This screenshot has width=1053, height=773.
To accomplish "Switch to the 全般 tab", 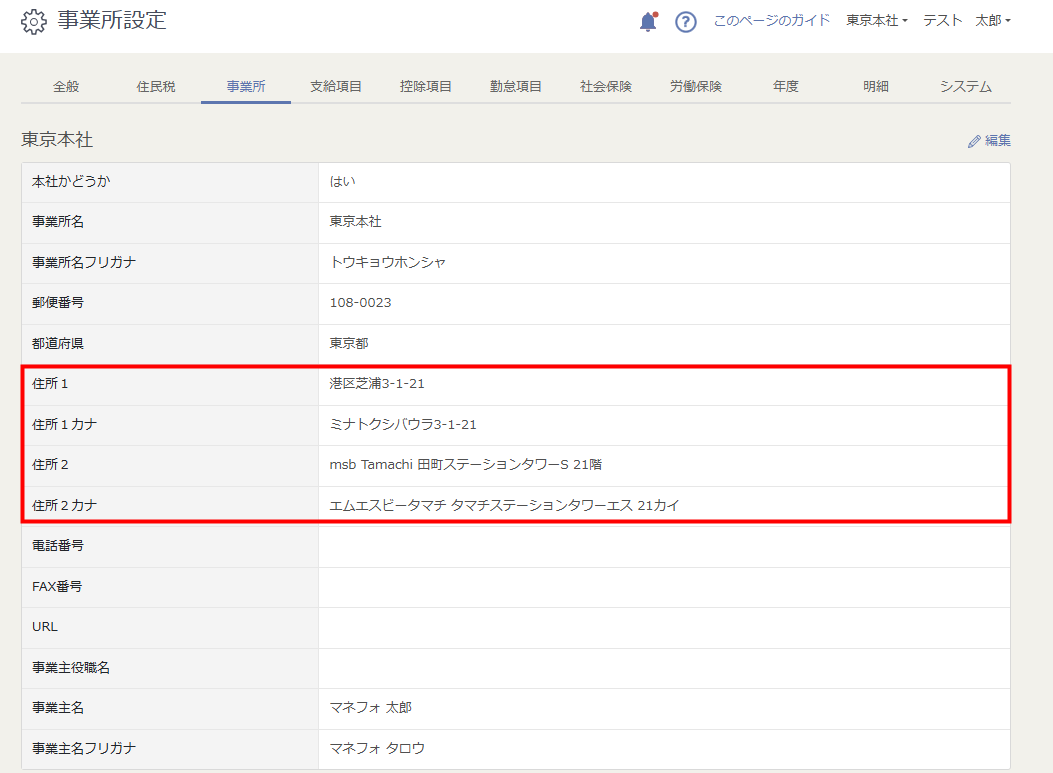I will (x=66, y=87).
